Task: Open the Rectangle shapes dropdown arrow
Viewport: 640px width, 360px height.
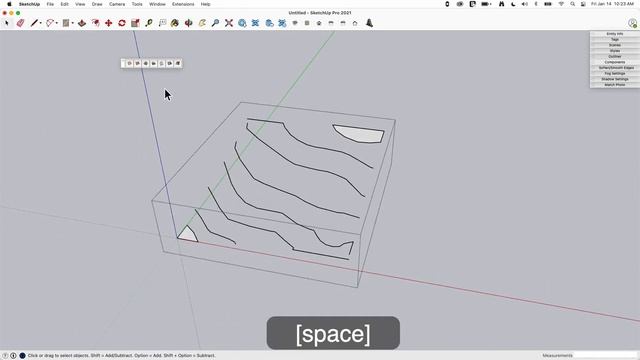Action: point(73,23)
